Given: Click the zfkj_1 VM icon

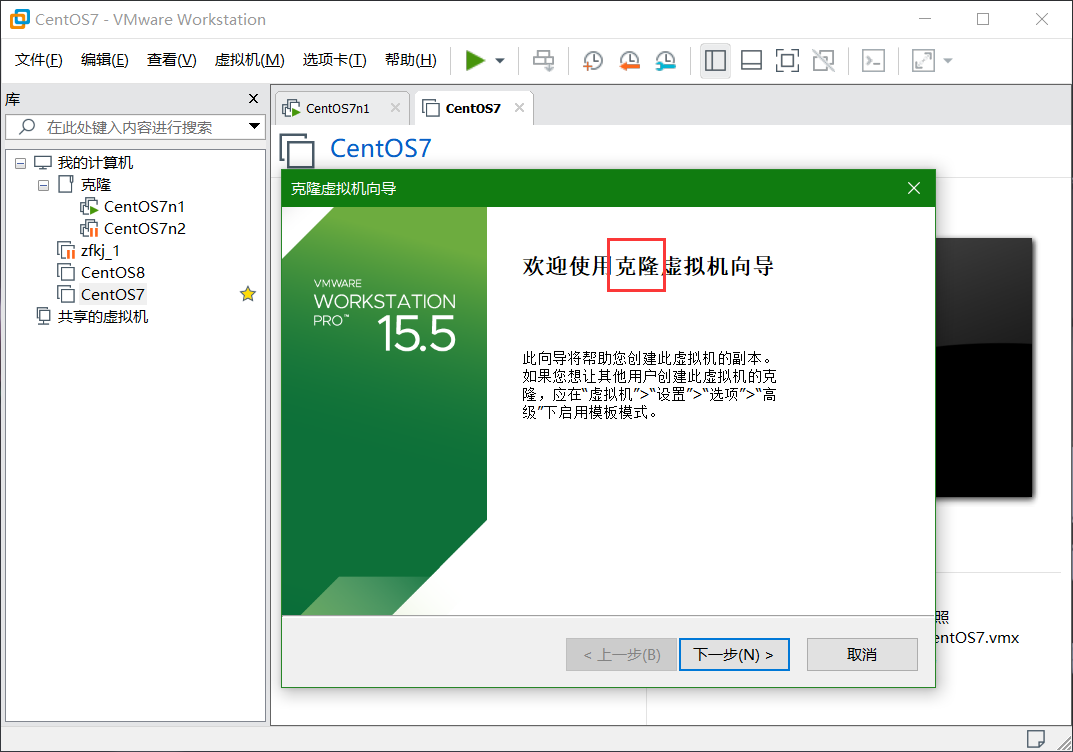Looking at the screenshot, I should [66, 250].
